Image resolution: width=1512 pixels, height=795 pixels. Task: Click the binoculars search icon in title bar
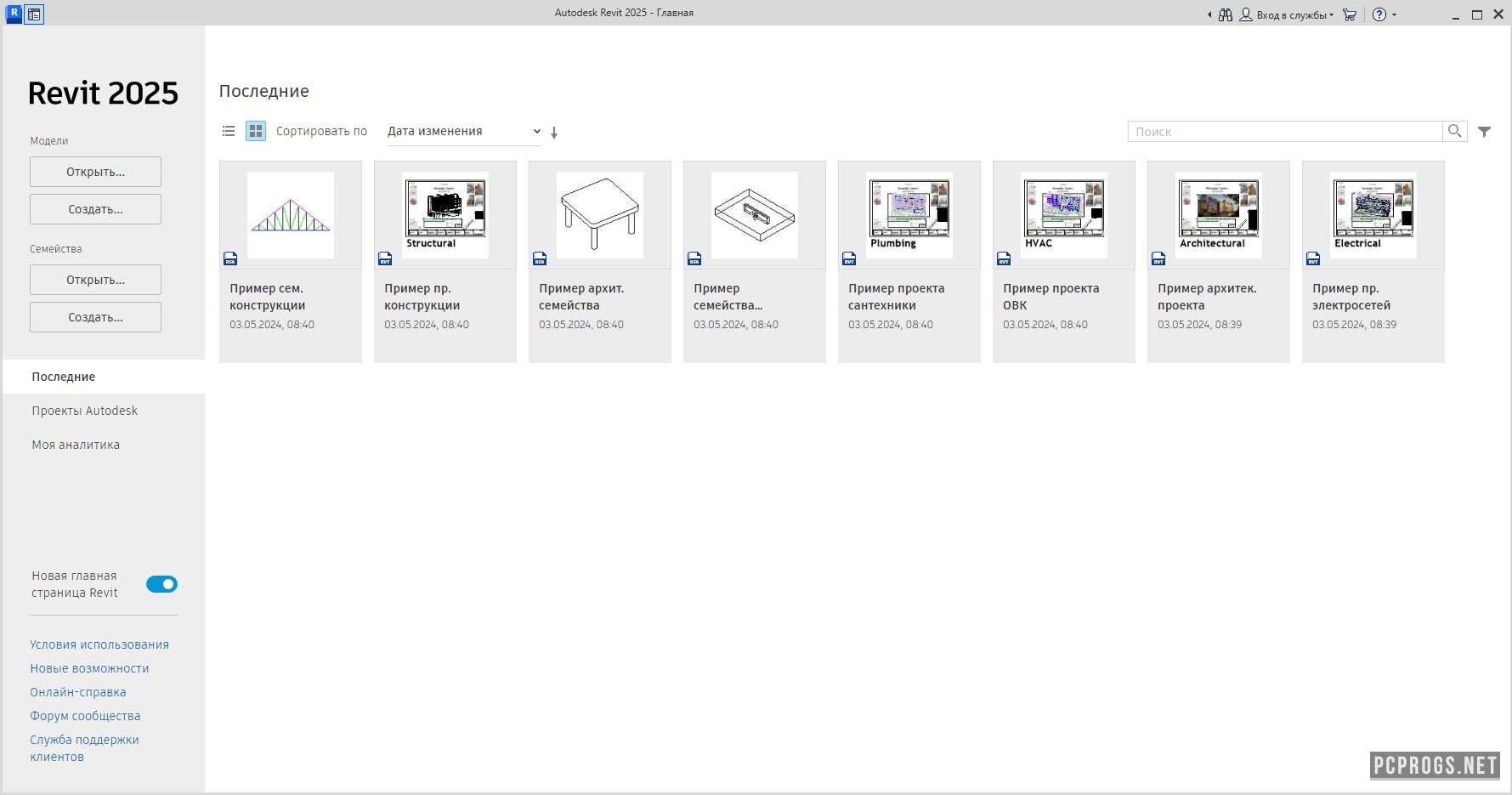[1225, 14]
